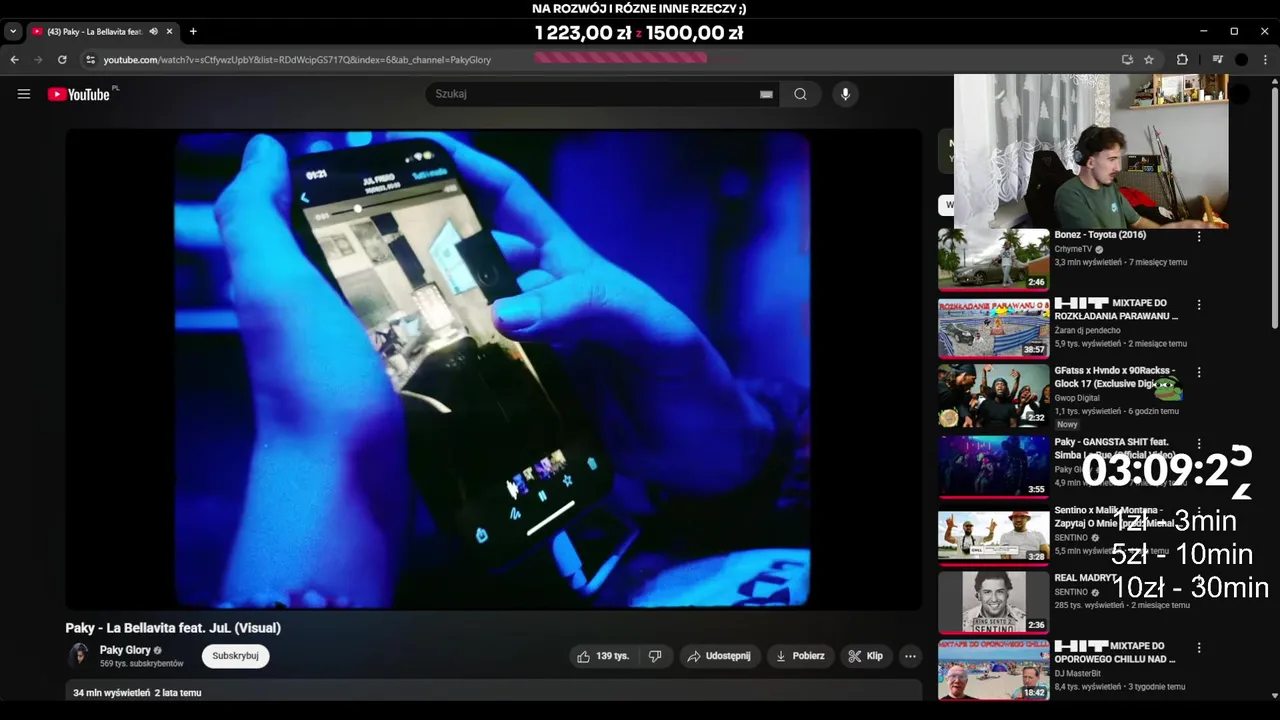The image size is (1280, 720).
Task: Open the media control playlist icon
Action: [x=1217, y=60]
